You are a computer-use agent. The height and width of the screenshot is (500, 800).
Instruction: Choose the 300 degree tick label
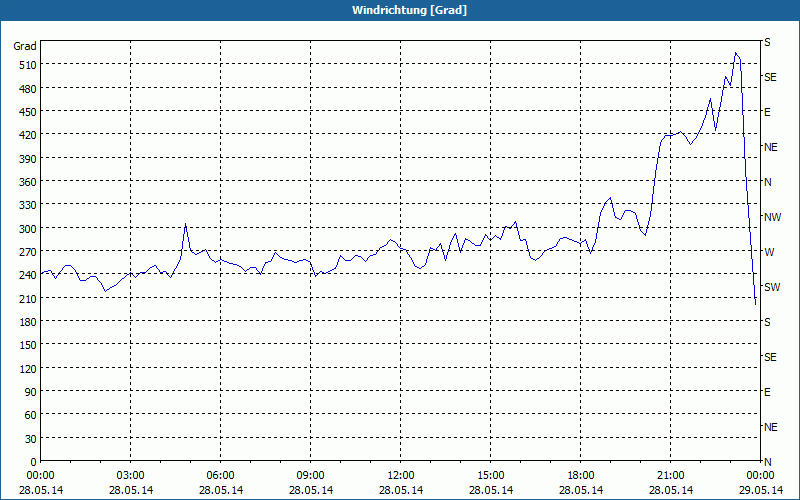(28, 229)
